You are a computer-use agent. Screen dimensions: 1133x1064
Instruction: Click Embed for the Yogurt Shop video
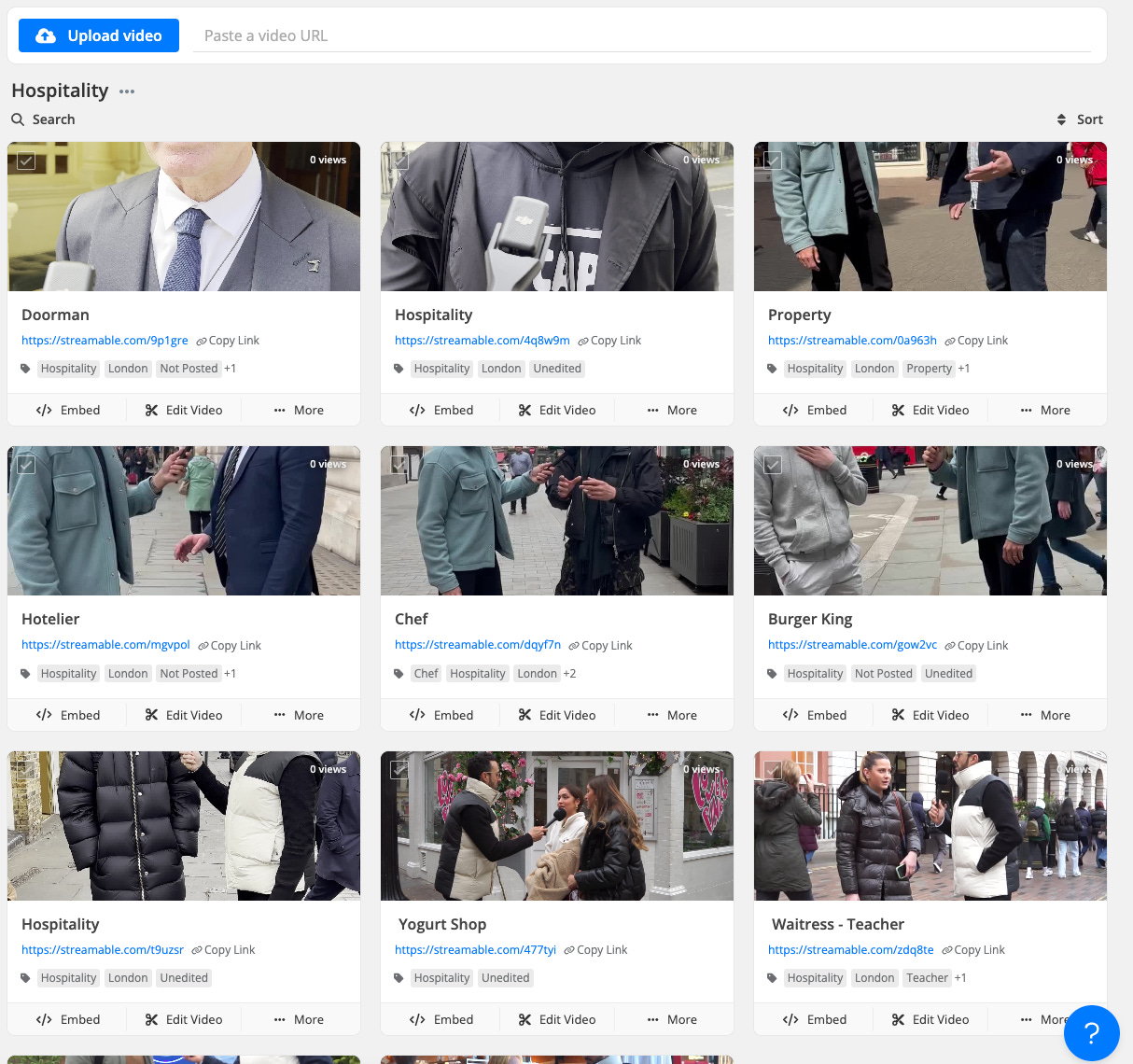(441, 1020)
